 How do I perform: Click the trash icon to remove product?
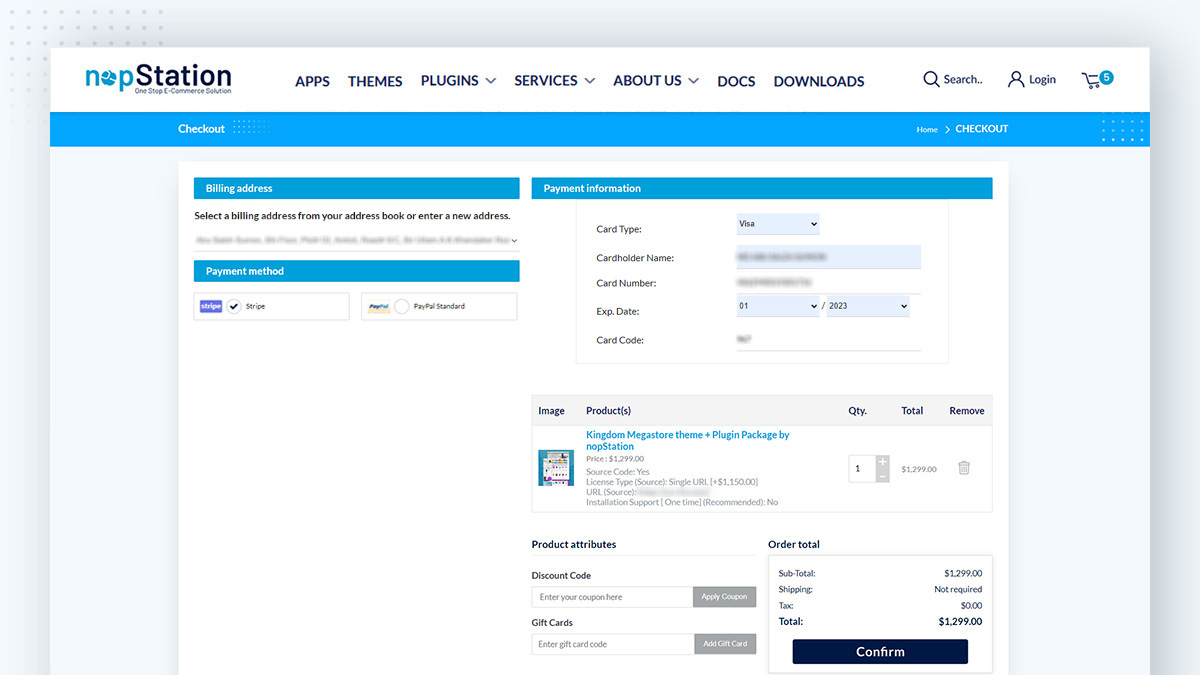coord(964,467)
